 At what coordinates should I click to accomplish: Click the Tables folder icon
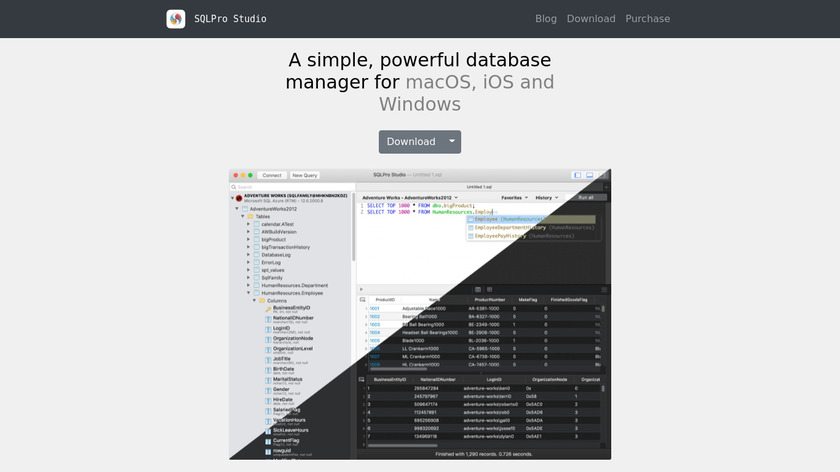click(x=250, y=216)
